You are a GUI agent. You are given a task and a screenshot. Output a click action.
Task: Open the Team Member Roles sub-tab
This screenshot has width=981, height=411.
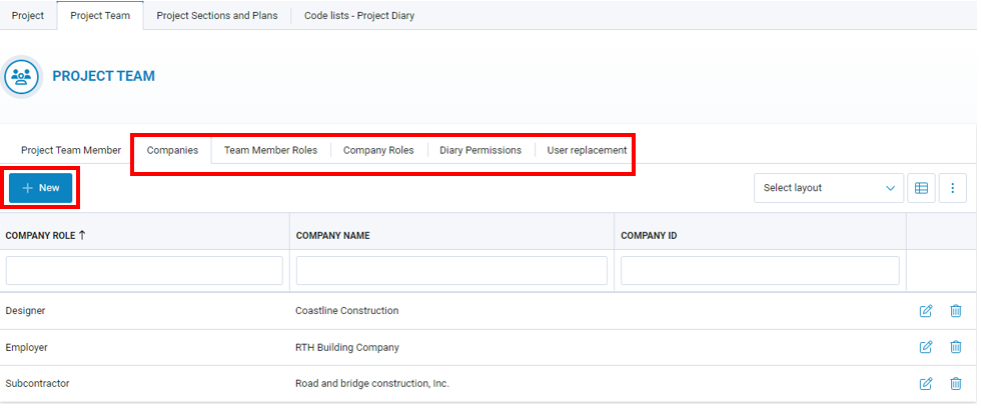click(271, 150)
